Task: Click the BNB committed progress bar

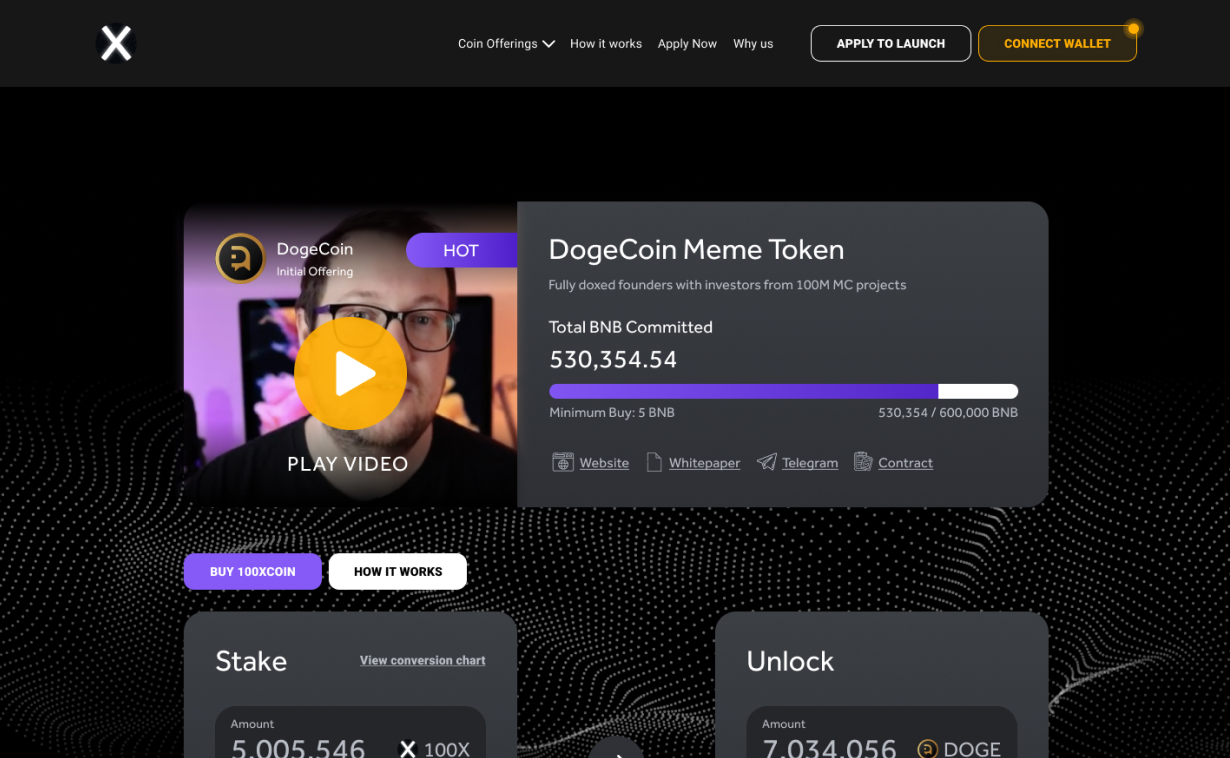Action: tap(784, 391)
